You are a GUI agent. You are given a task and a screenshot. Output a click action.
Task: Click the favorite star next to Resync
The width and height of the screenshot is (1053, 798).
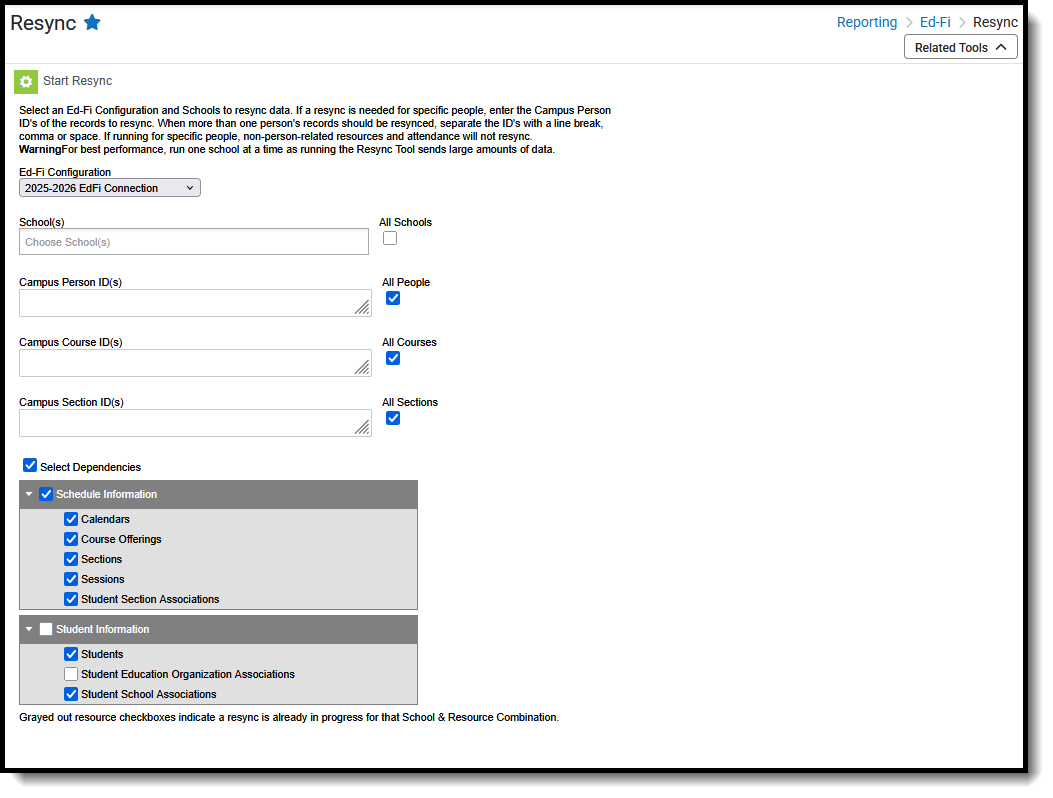pyautogui.click(x=92, y=23)
